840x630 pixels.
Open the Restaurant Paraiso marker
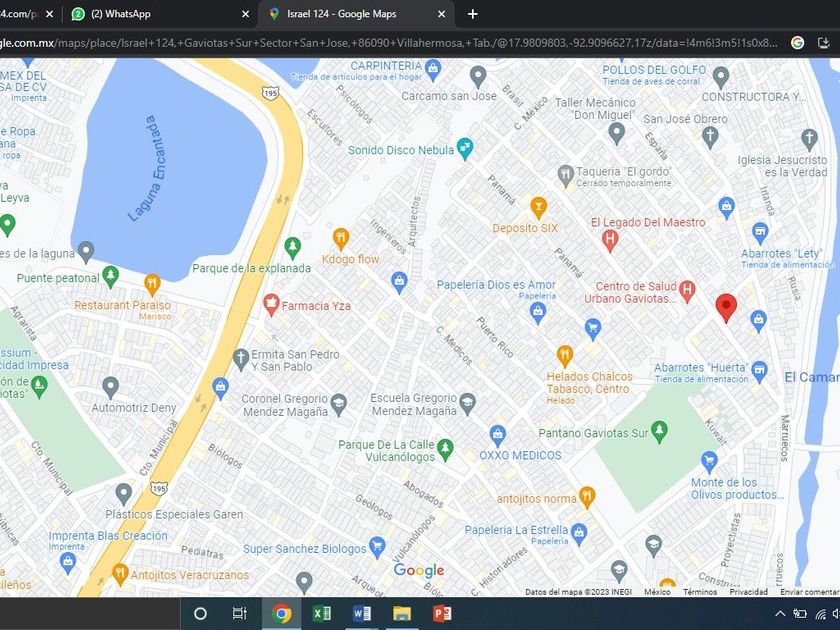click(x=153, y=284)
